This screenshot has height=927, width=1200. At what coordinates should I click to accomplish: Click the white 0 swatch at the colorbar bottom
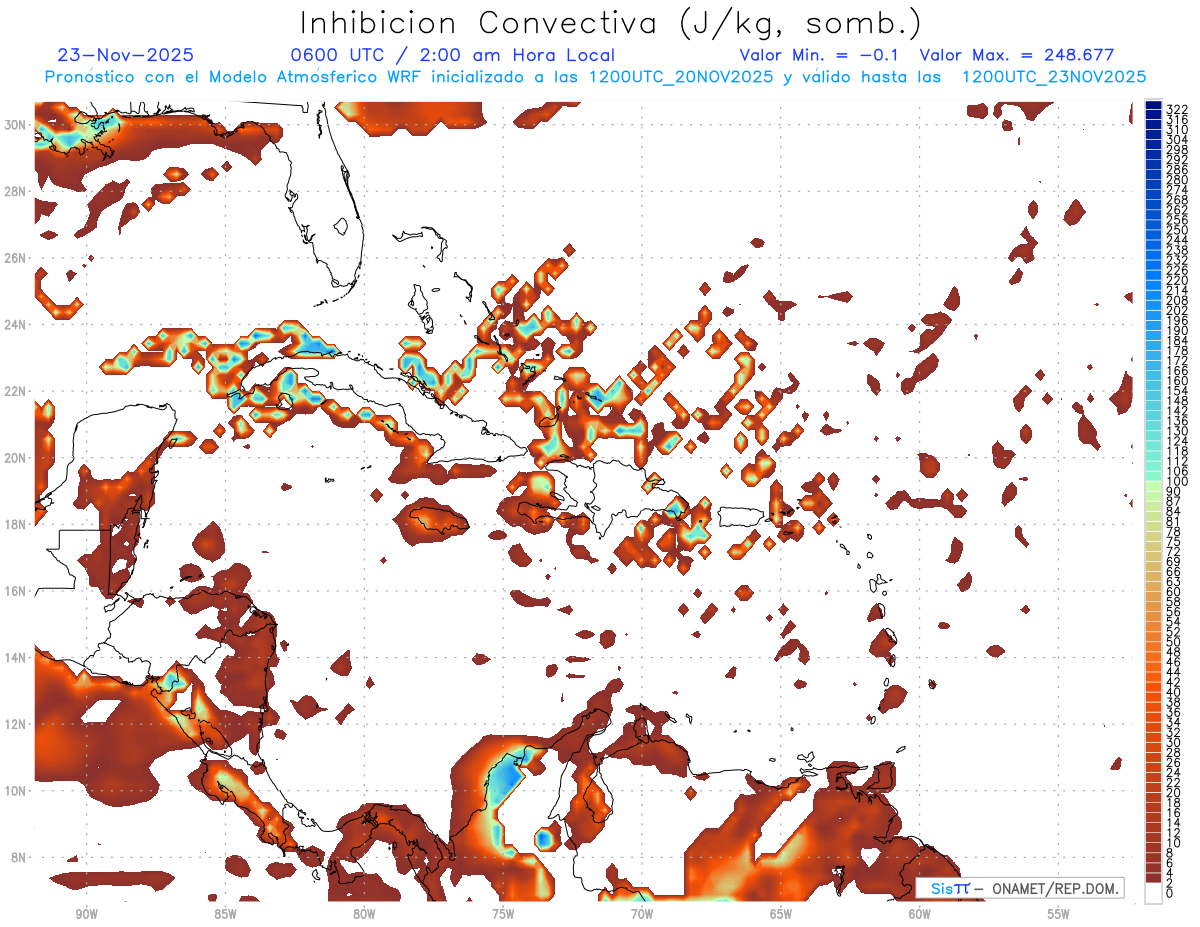point(1154,893)
